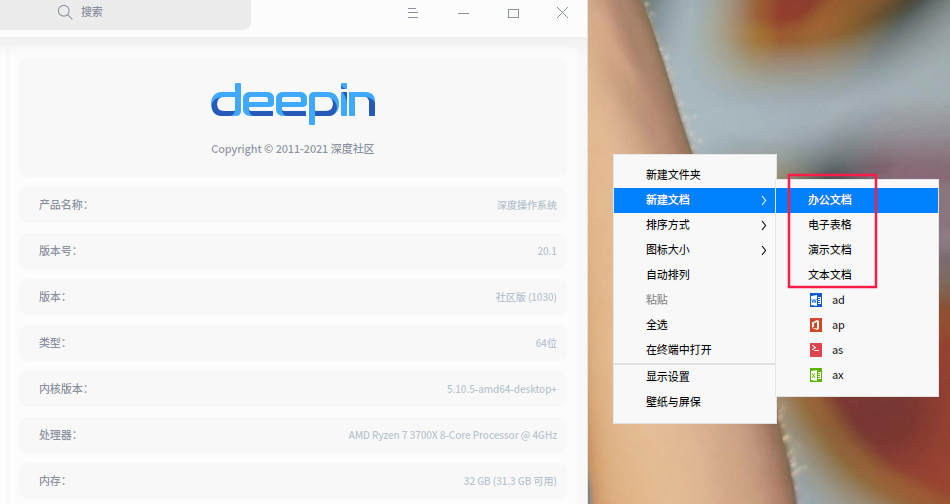Select the ad template entry
The width and height of the screenshot is (950, 504).
pos(857,300)
